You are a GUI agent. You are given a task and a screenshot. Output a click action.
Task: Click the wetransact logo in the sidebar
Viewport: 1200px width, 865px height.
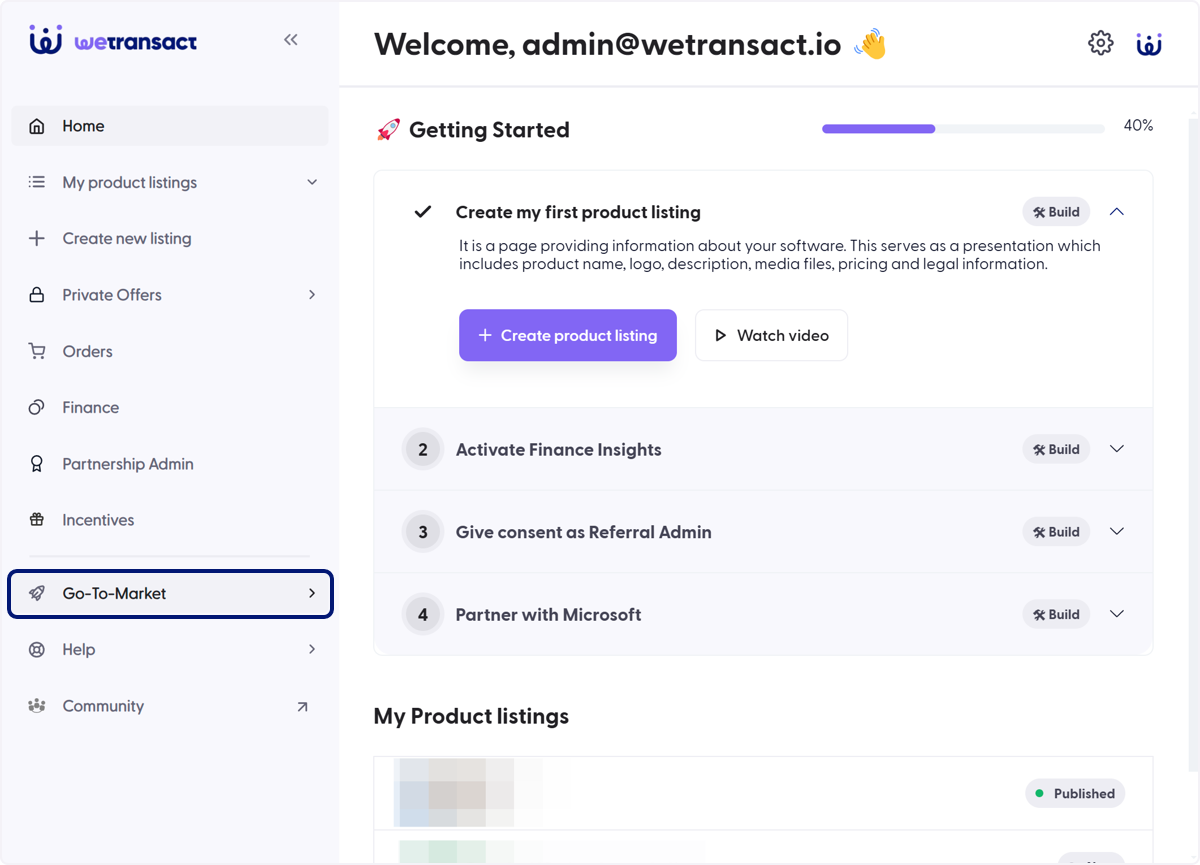pyautogui.click(x=113, y=41)
